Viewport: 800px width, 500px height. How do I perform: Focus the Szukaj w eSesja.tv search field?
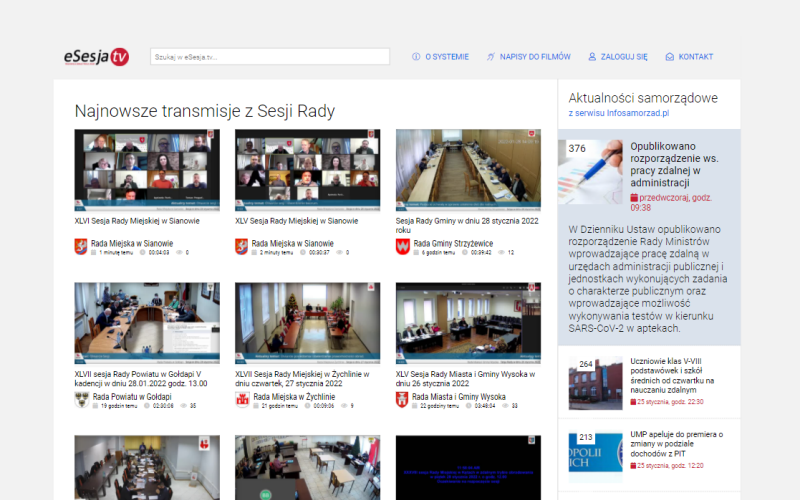269,57
